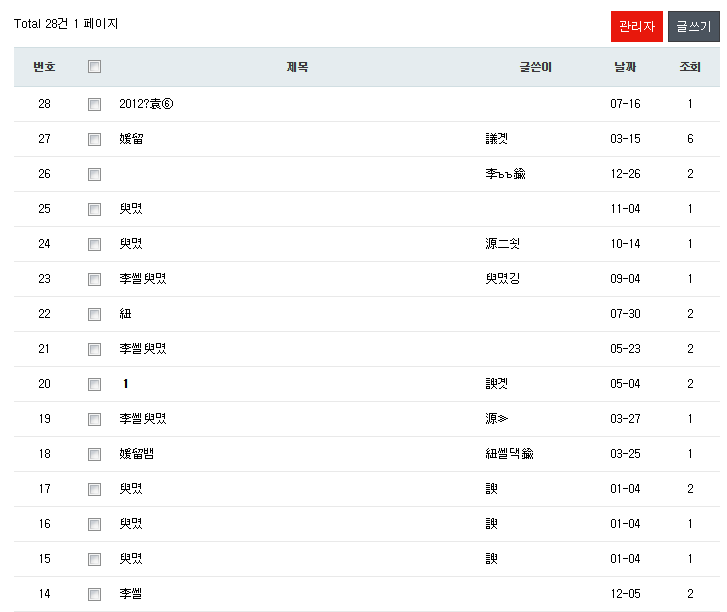
Task: Click the 제목 column header
Action: click(x=297, y=67)
